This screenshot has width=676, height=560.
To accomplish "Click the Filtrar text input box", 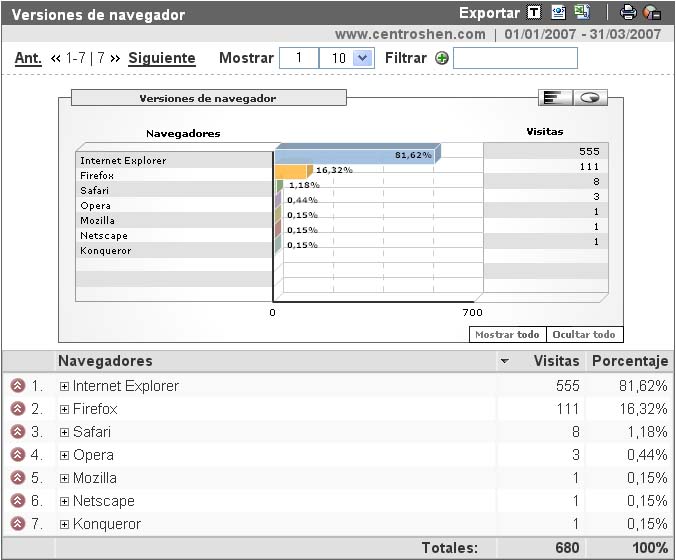I will click(x=515, y=58).
